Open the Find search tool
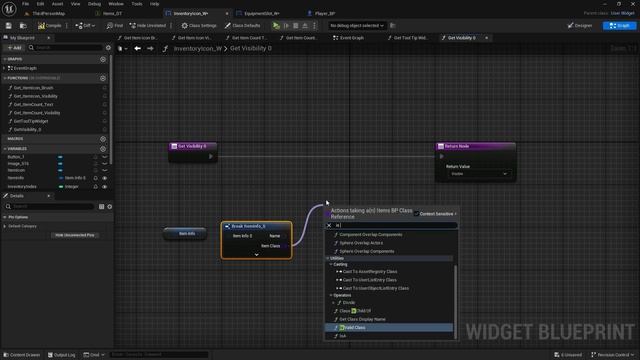Image resolution: width=640 pixels, height=360 pixels. pyautogui.click(x=114, y=26)
